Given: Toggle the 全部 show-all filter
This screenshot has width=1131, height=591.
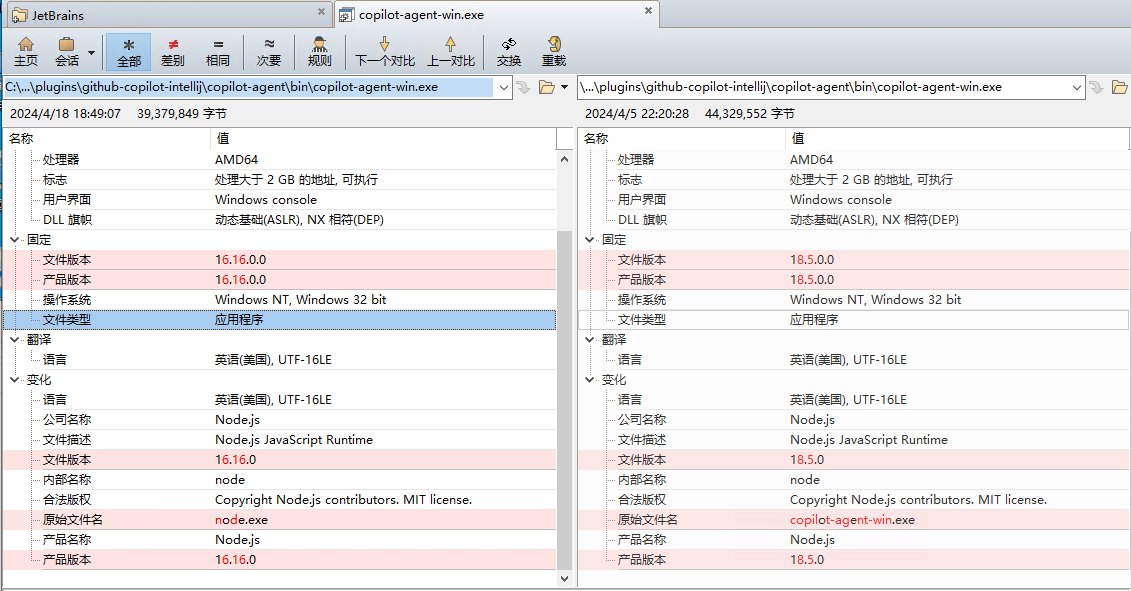Looking at the screenshot, I should click(x=128, y=52).
